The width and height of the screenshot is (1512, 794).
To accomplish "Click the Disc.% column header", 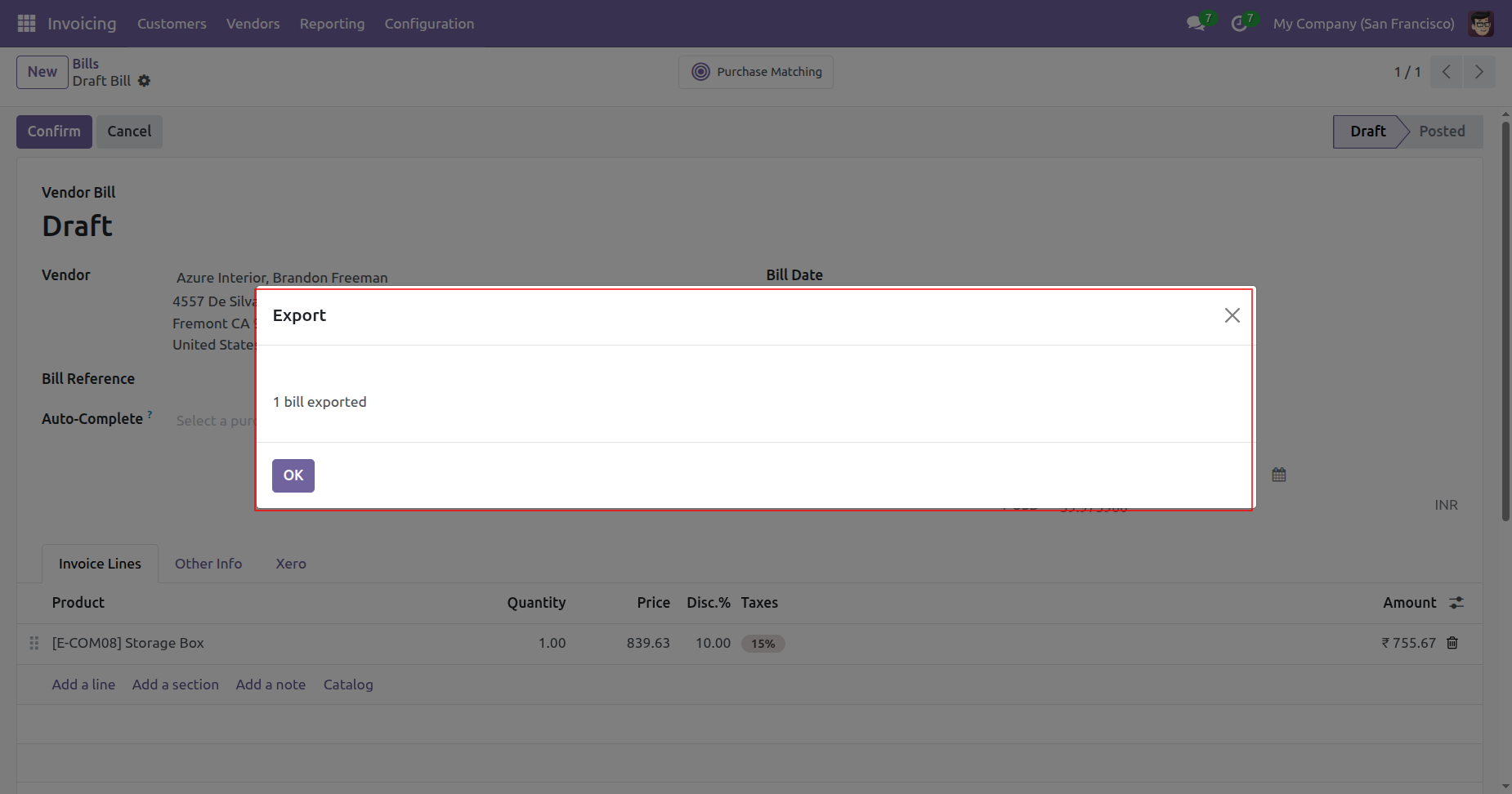I will click(709, 603).
